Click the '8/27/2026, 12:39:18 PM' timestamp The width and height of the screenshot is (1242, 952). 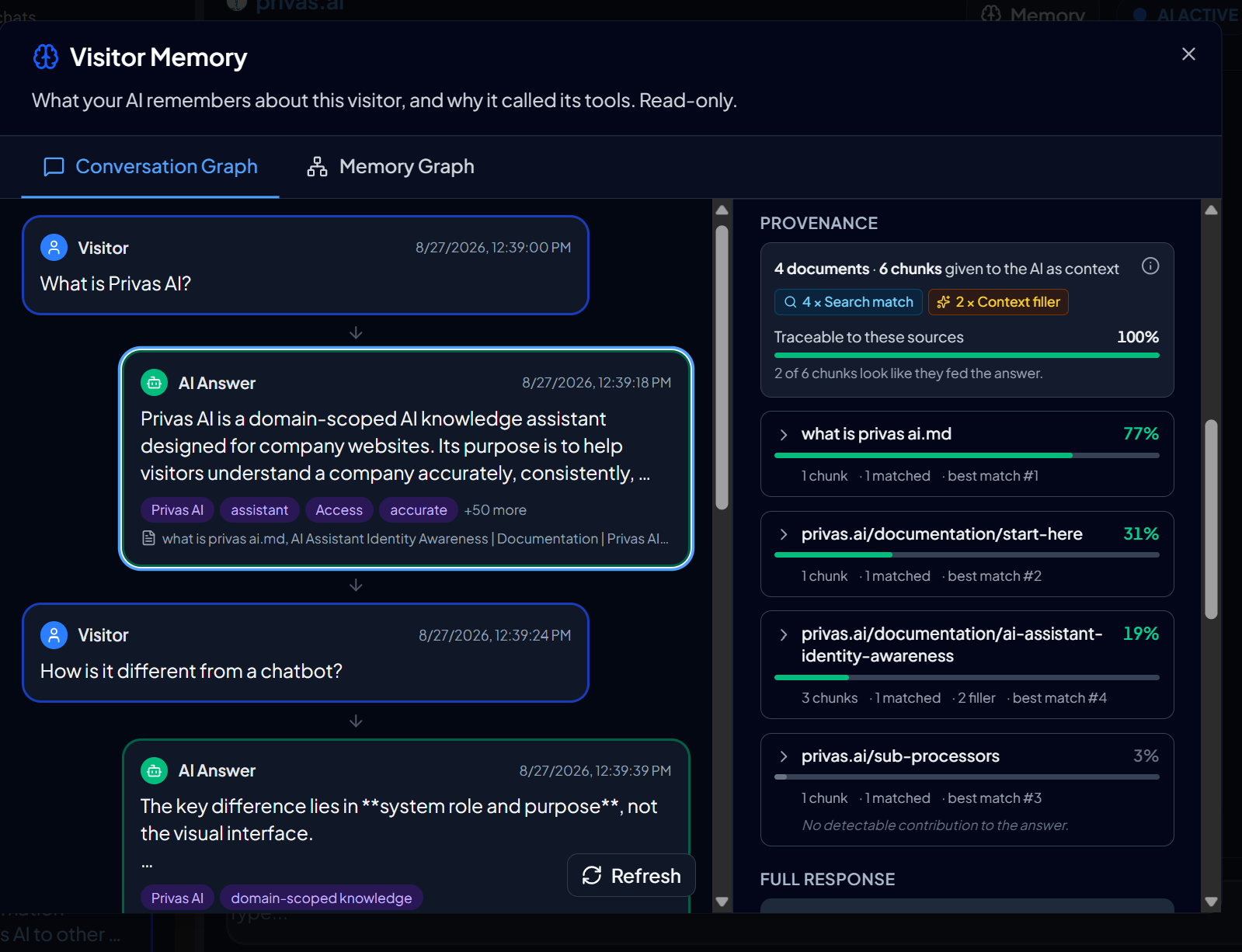pyautogui.click(x=597, y=383)
